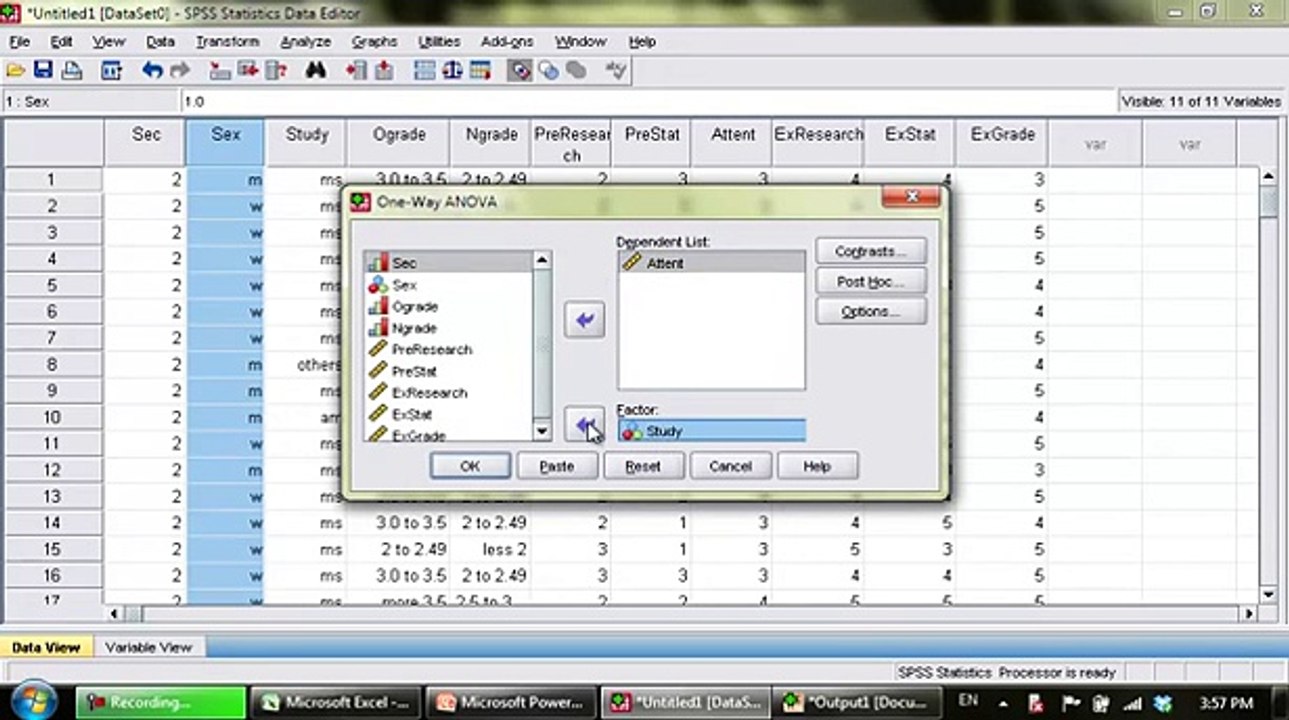The height and width of the screenshot is (720, 1289).
Task: Click the variable list scroll down arrow
Action: click(542, 432)
